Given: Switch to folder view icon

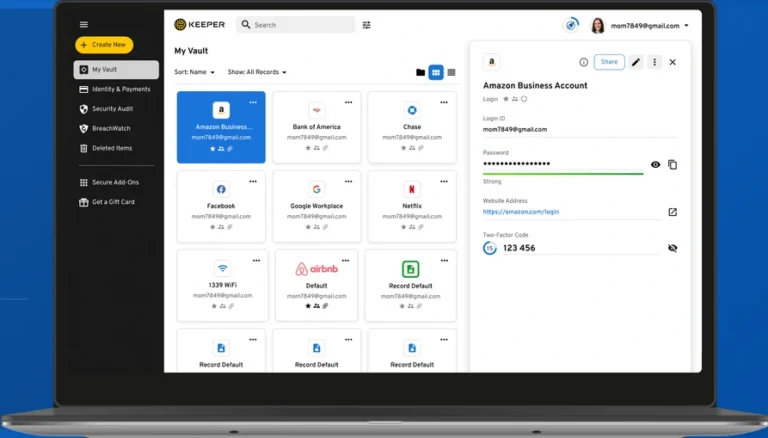Looking at the screenshot, I should tap(420, 73).
